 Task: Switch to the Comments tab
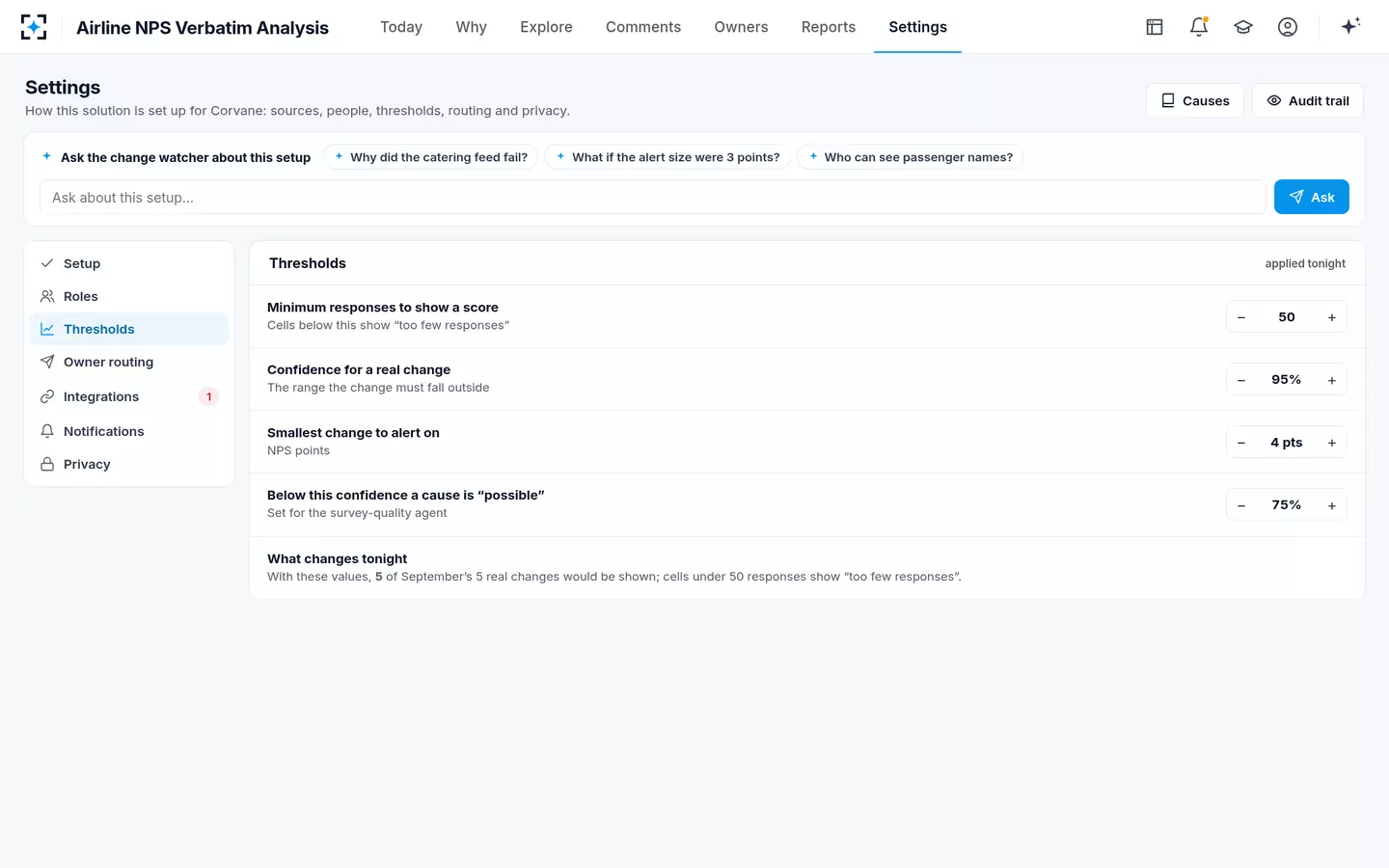click(643, 27)
